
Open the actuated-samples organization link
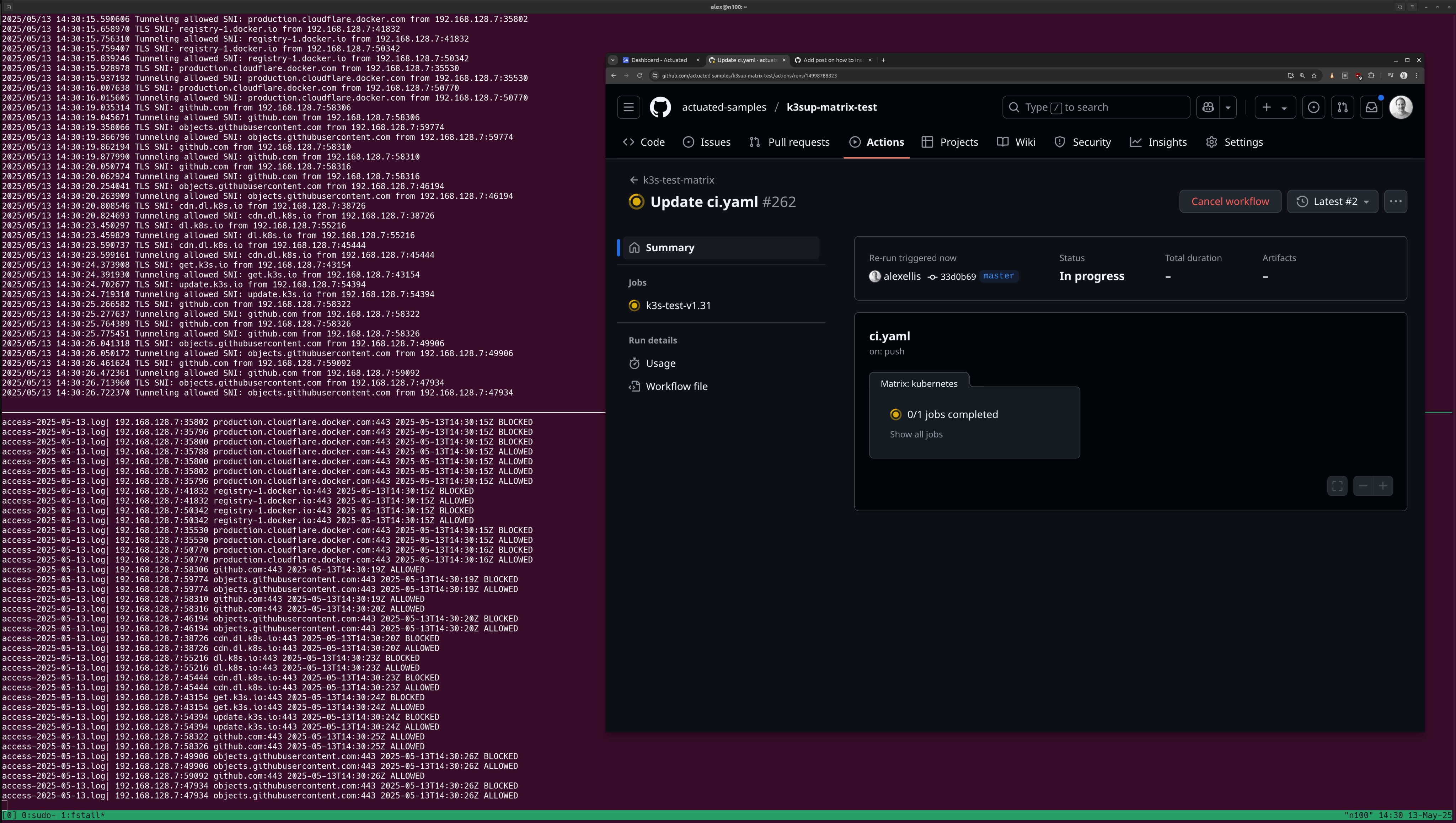(724, 107)
